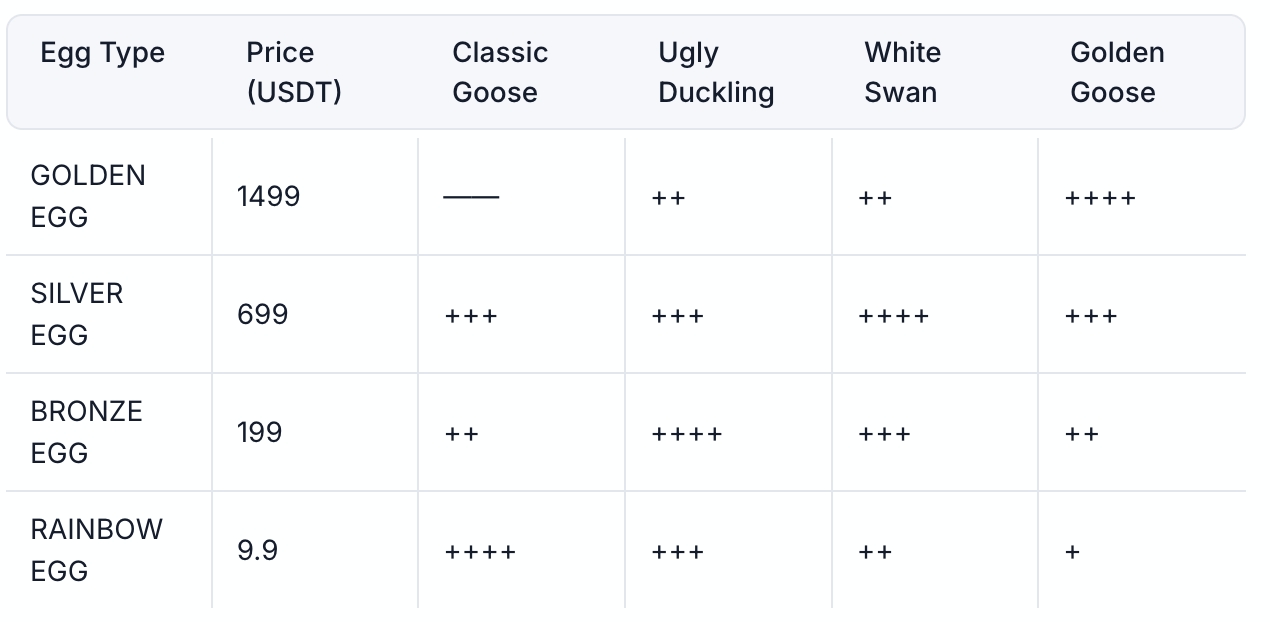This screenshot has height=622, width=1270.
Task: Select the 699 price cell
Action: point(263,314)
